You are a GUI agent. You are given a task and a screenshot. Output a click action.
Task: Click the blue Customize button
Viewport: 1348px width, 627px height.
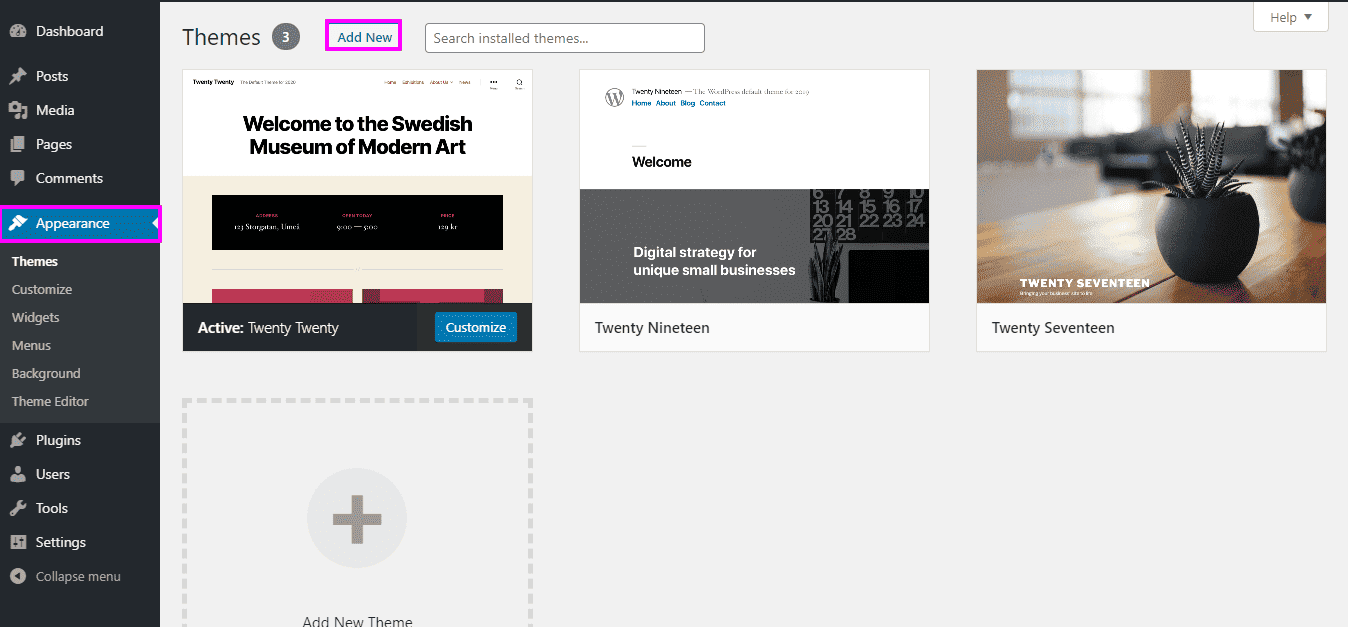tap(476, 327)
